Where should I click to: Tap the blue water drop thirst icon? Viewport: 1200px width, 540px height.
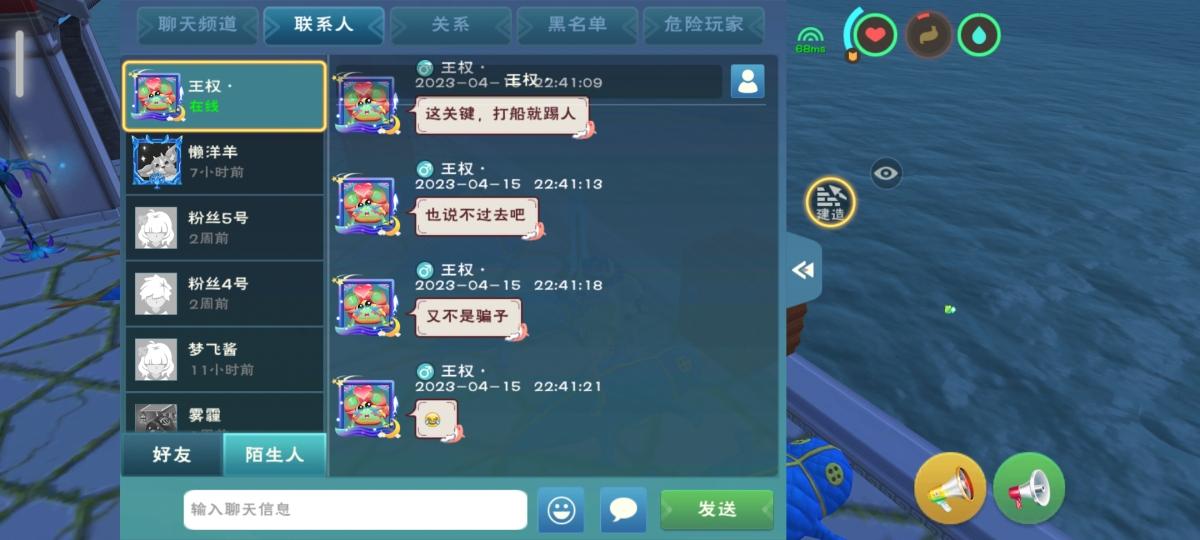click(x=979, y=35)
